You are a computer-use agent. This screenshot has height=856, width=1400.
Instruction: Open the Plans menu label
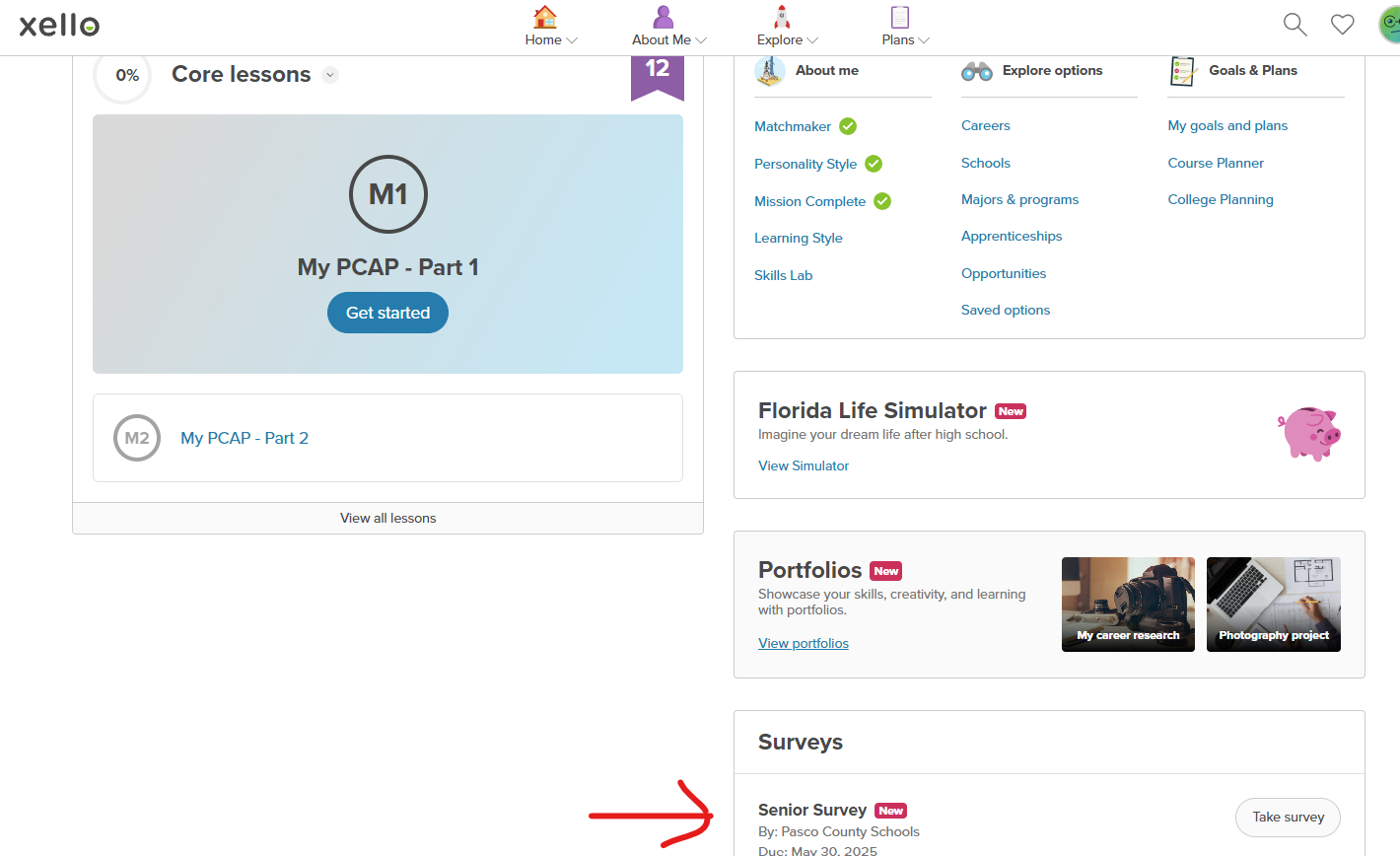(x=898, y=40)
